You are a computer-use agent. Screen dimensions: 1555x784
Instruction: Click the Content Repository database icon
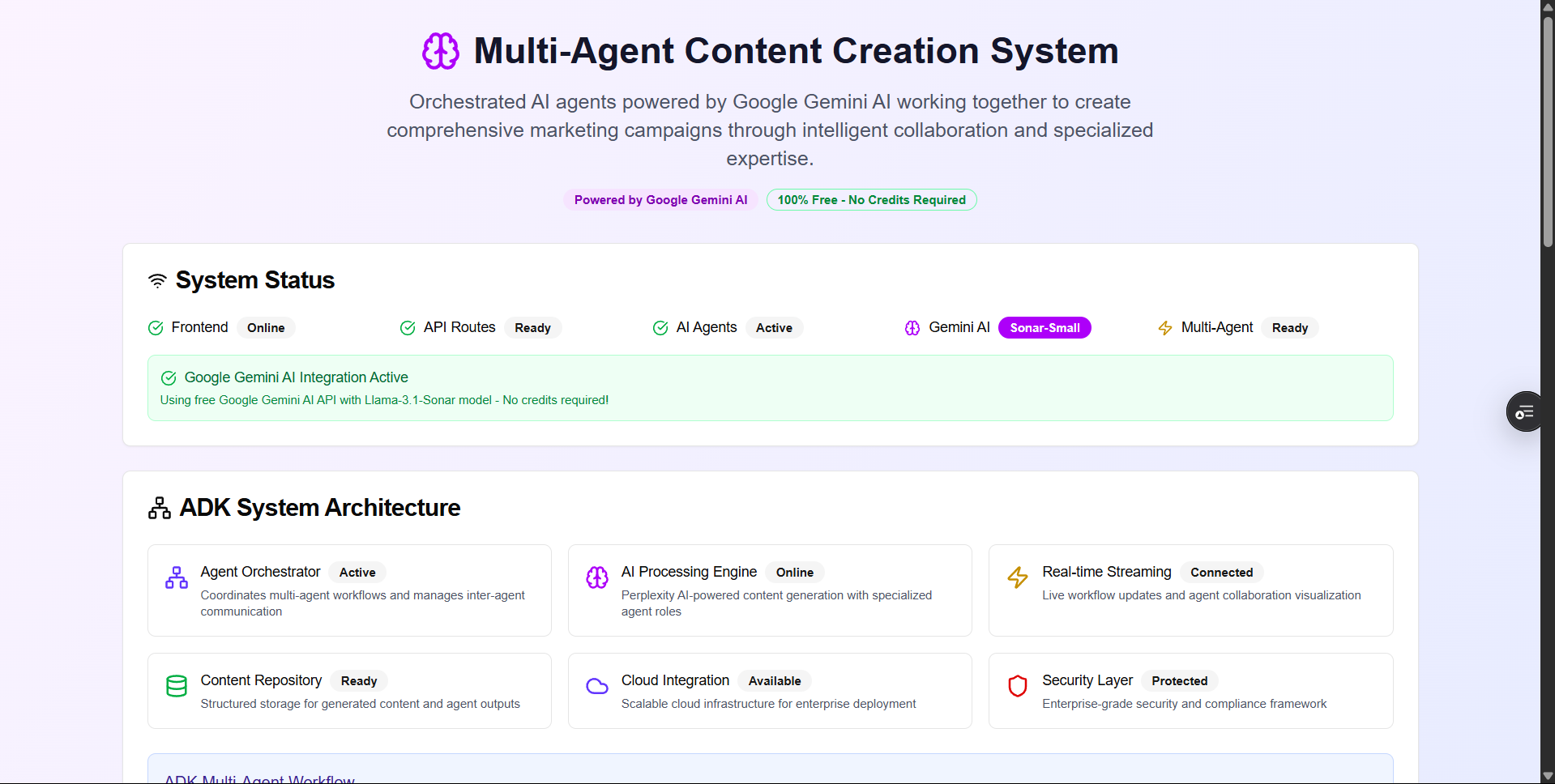(x=177, y=686)
